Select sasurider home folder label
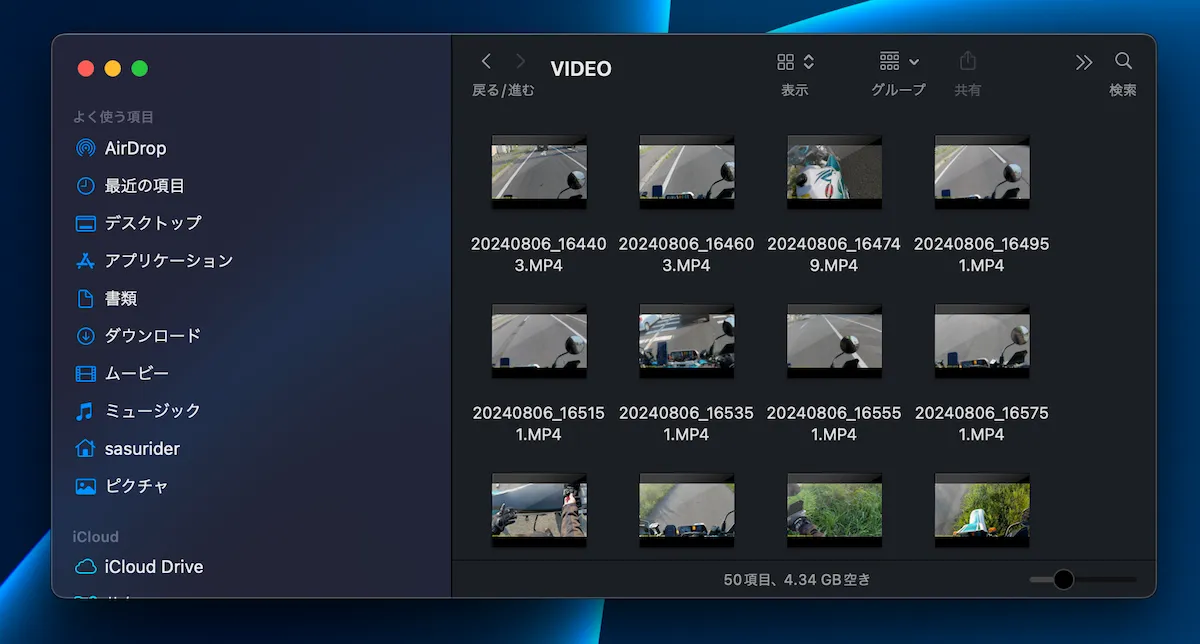 [142, 449]
